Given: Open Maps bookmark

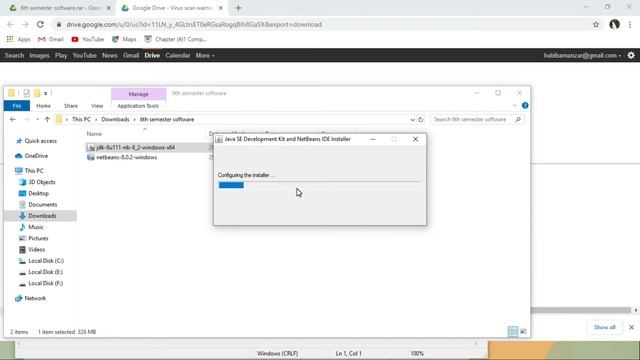Looking at the screenshot, I should pos(124,39).
